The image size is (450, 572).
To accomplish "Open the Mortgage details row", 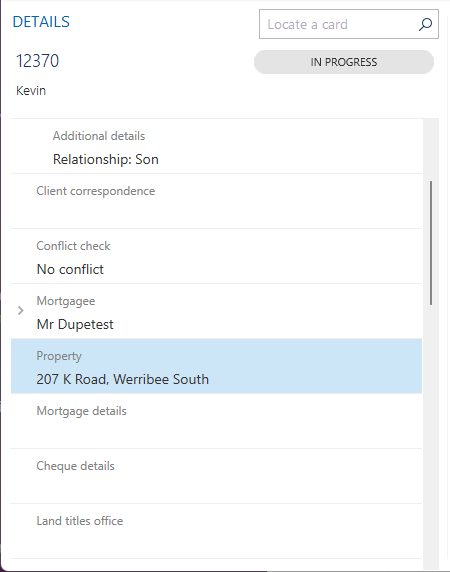I will tap(216, 421).
